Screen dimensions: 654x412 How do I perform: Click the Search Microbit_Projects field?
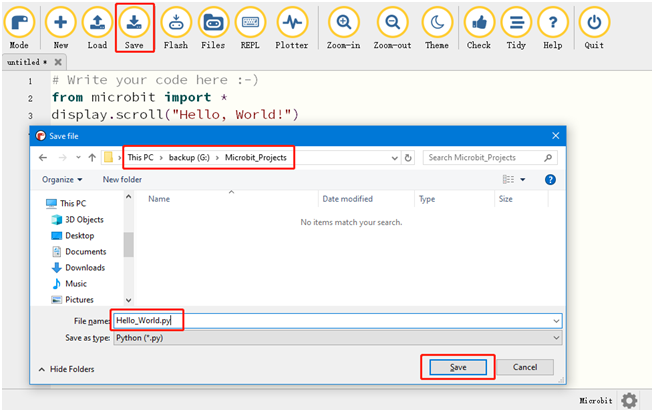tap(484, 158)
